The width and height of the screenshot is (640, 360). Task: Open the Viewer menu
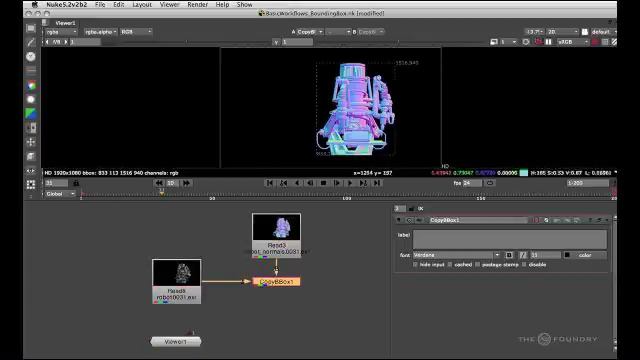(x=169, y=4)
